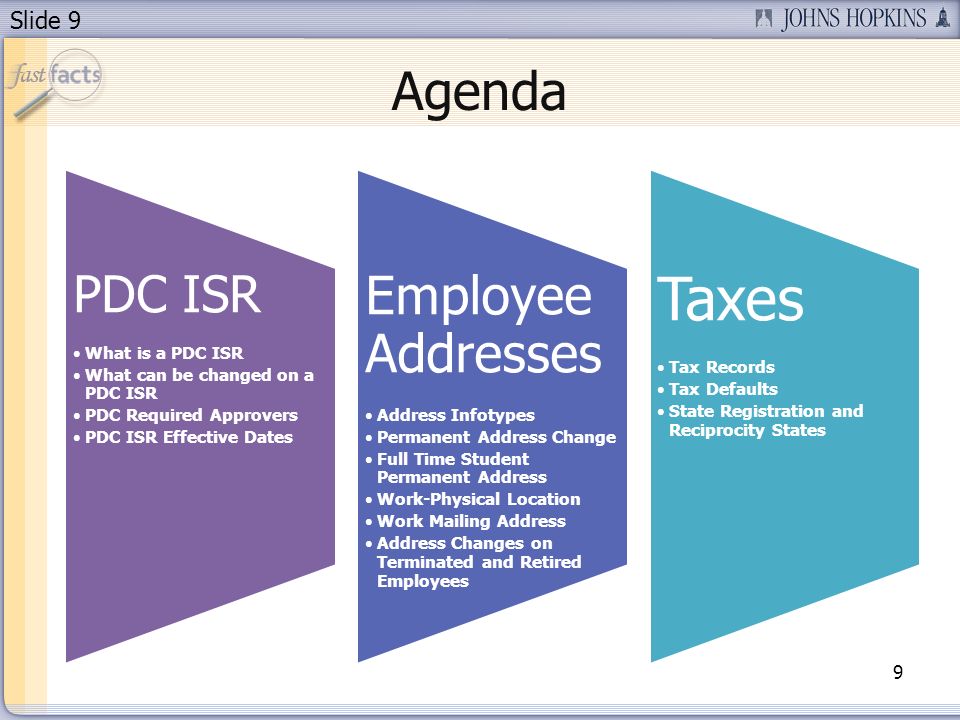Click 'What is a PDC ISR' bullet
960x720 pixels.
pyautogui.click(x=163, y=353)
